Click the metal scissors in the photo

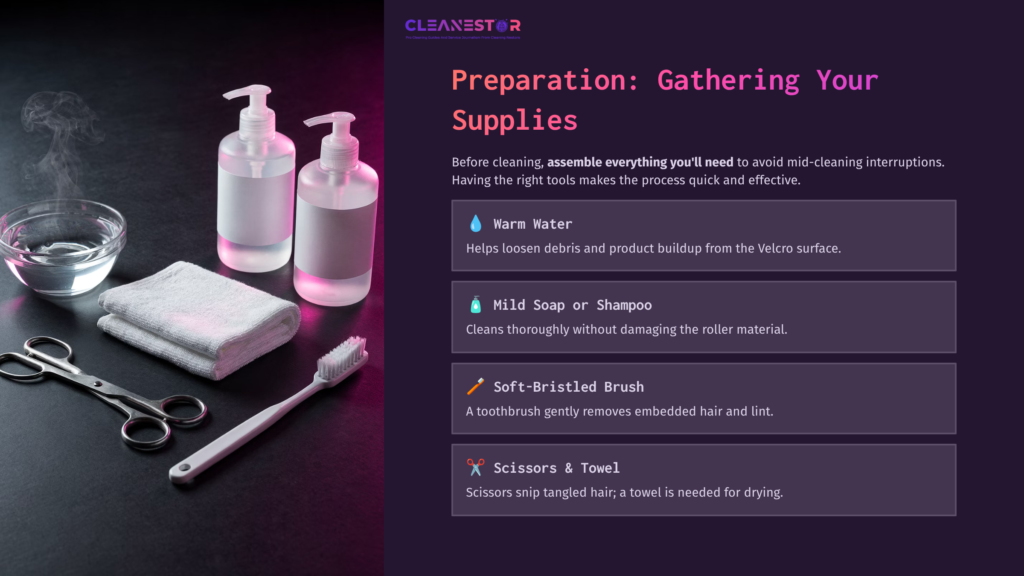100,389
